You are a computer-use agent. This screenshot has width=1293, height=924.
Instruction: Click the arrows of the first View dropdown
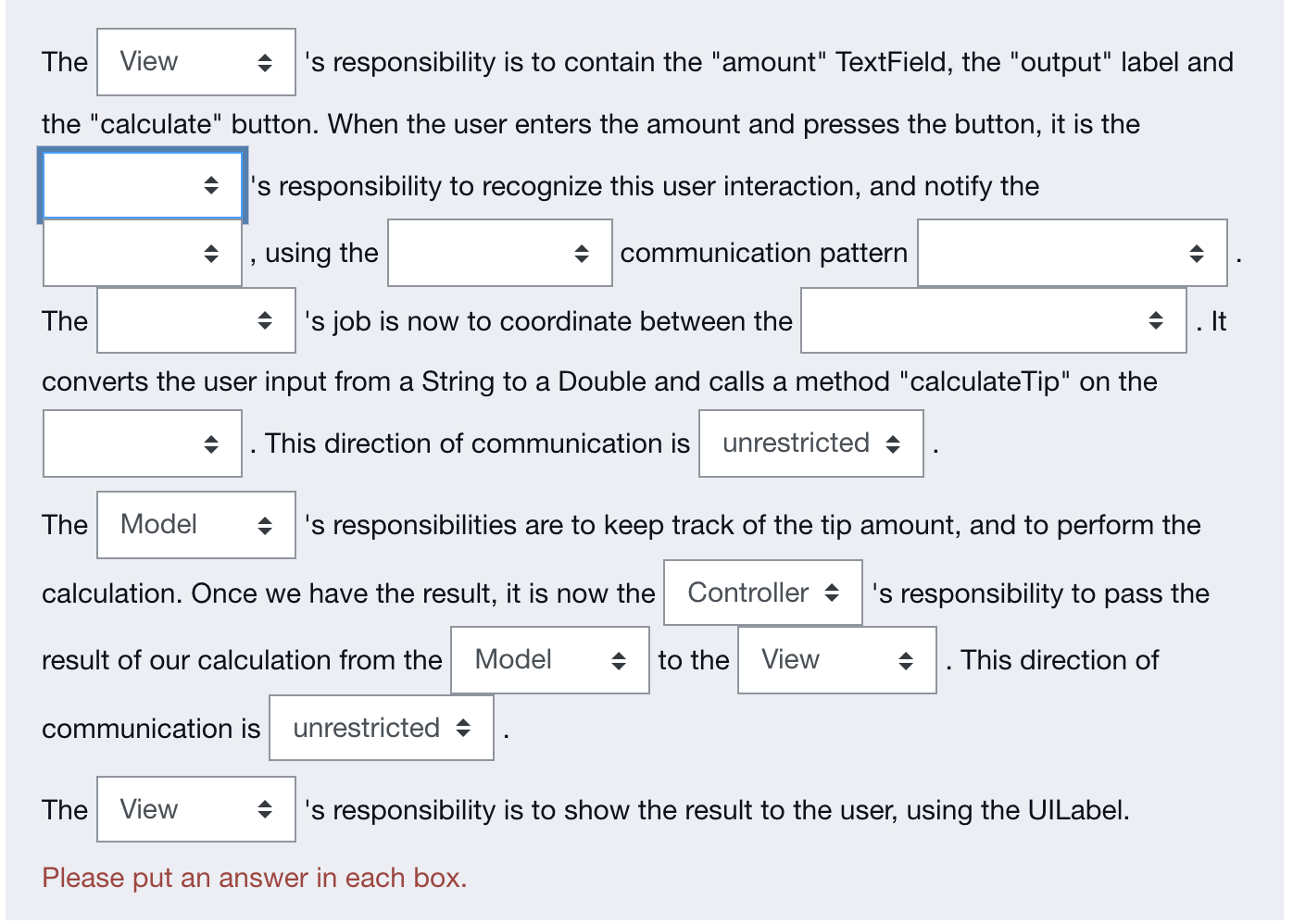[265, 62]
